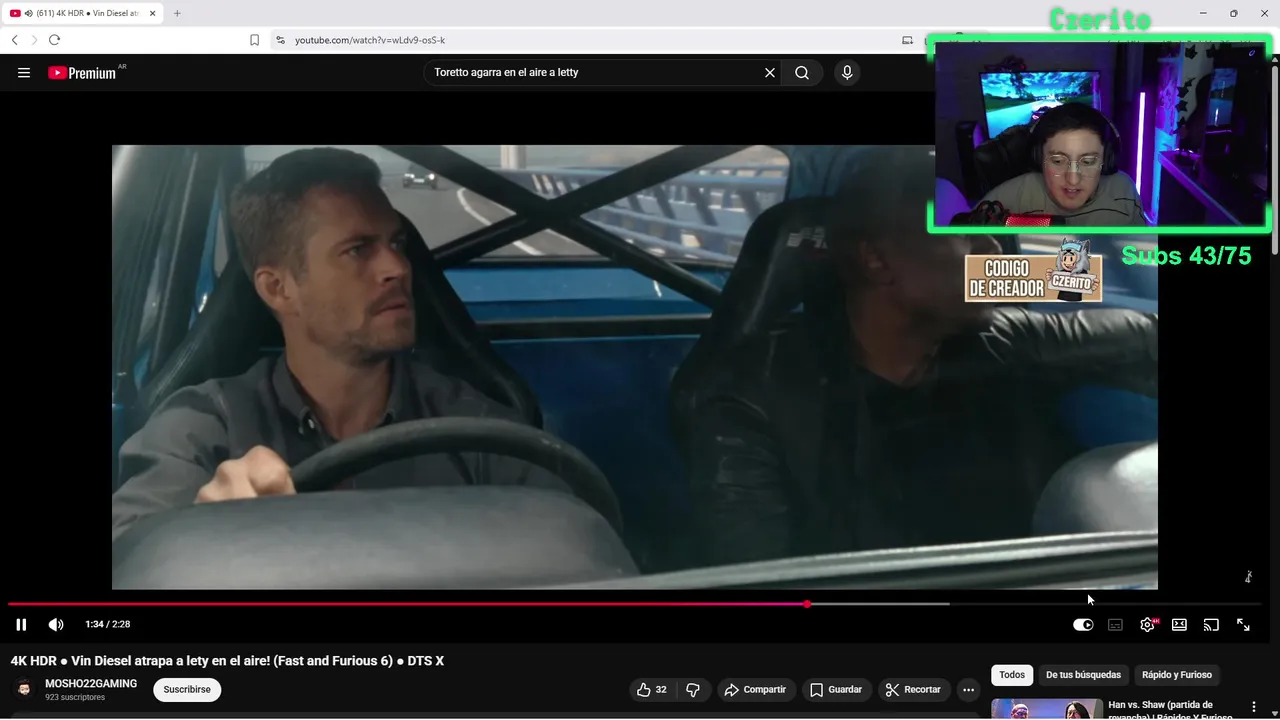Toggle subtitles button in player
The image size is (1280, 720).
pyautogui.click(x=1115, y=625)
